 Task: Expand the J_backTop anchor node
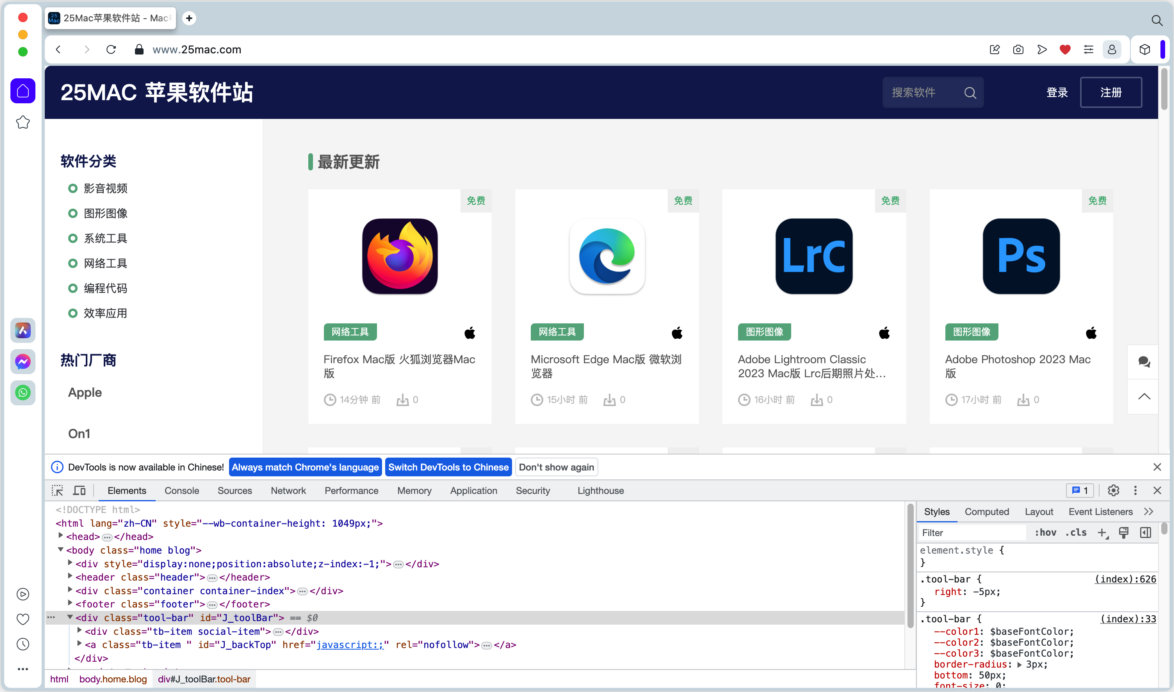[x=79, y=644]
